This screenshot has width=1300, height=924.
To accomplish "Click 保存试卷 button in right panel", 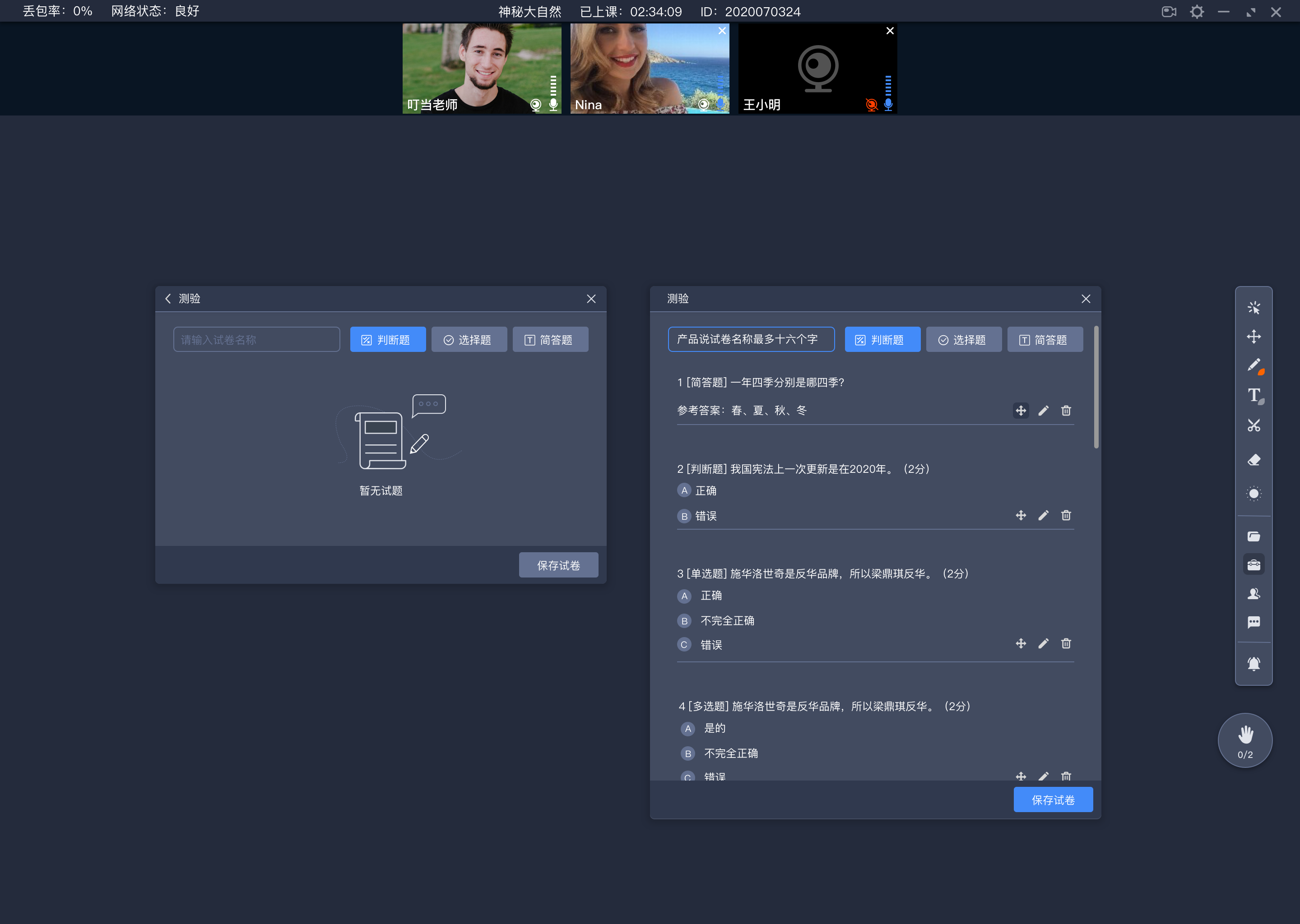I will pyautogui.click(x=1053, y=800).
